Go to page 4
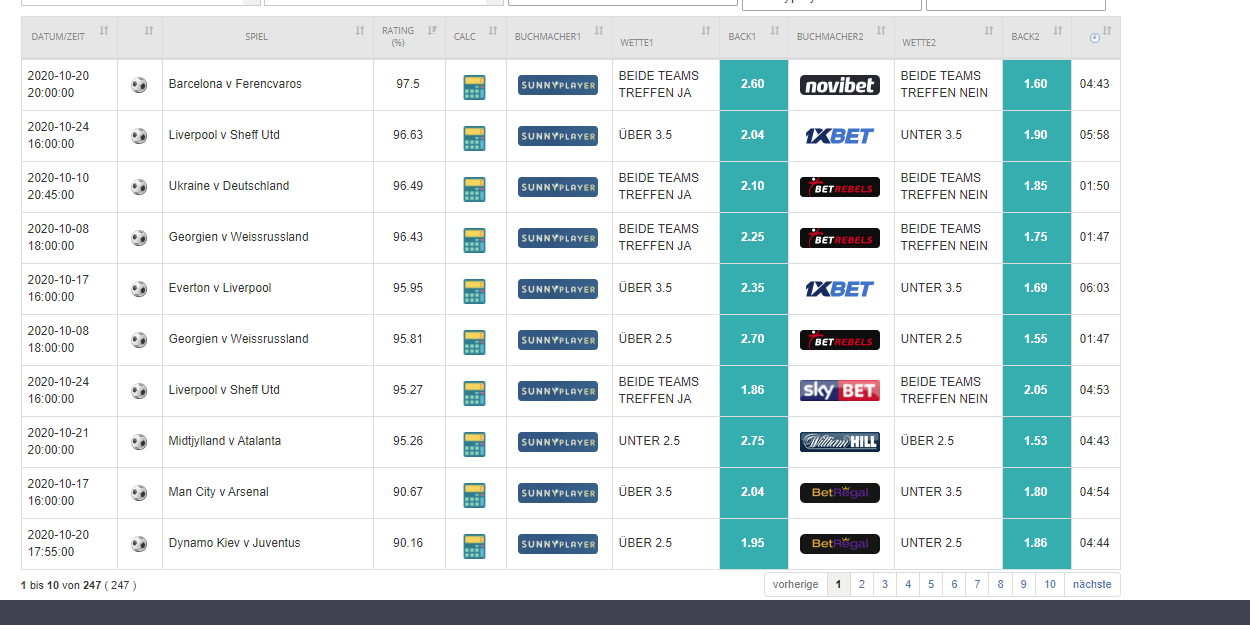 (907, 584)
